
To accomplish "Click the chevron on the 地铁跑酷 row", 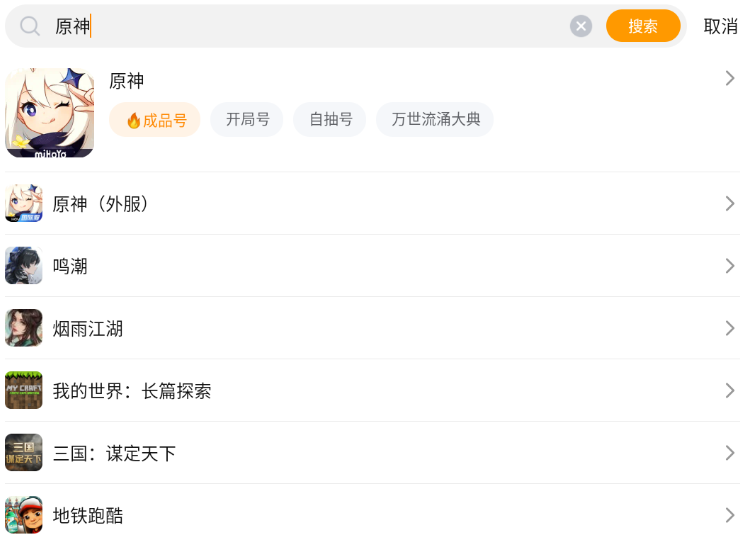I will [x=730, y=515].
